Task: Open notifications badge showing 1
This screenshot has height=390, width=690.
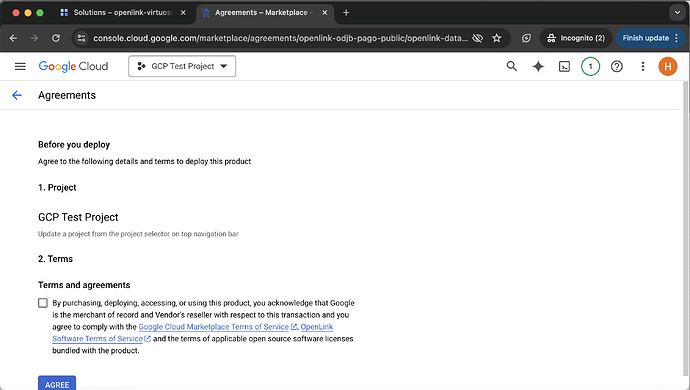Action: coord(590,66)
